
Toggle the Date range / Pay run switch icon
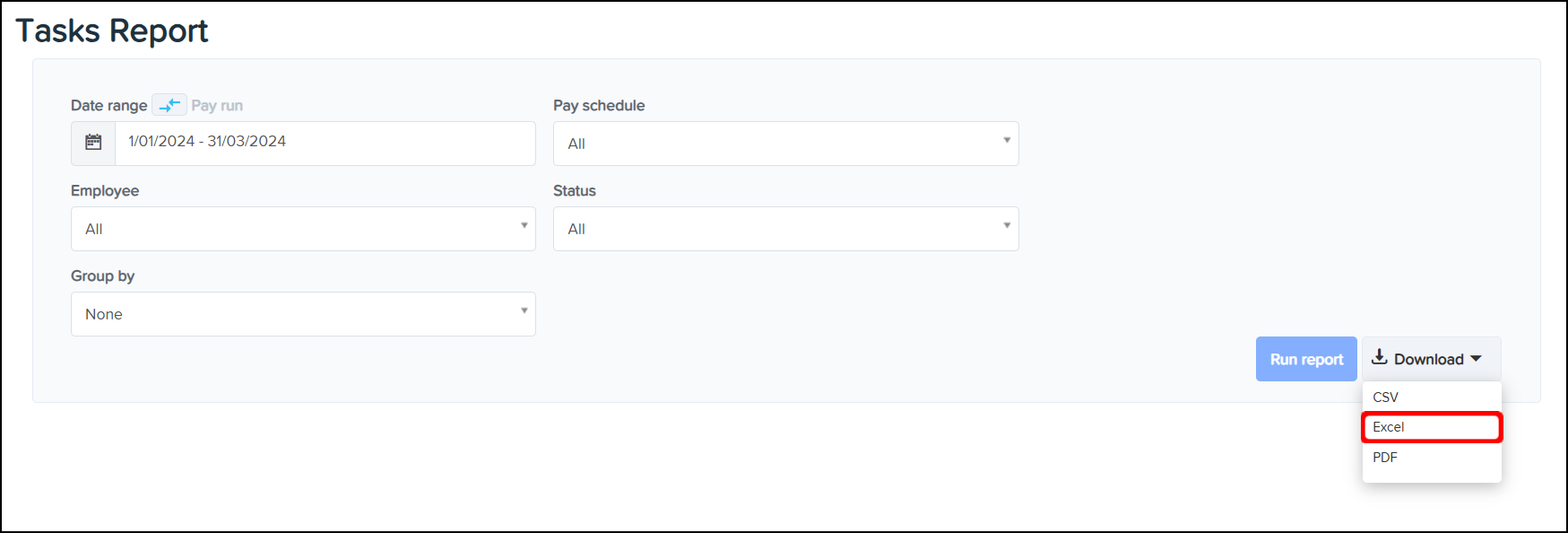[169, 105]
